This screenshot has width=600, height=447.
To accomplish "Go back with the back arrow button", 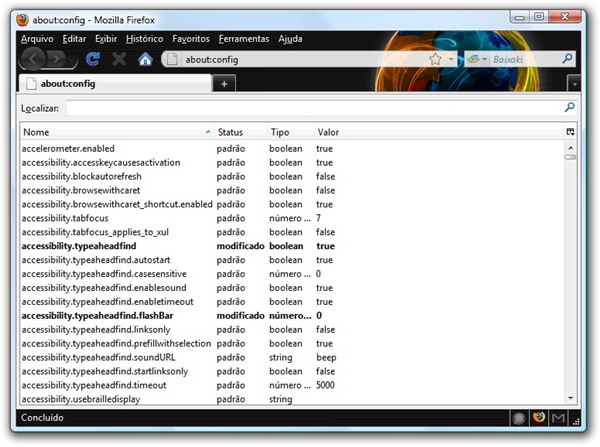I will click(33, 59).
